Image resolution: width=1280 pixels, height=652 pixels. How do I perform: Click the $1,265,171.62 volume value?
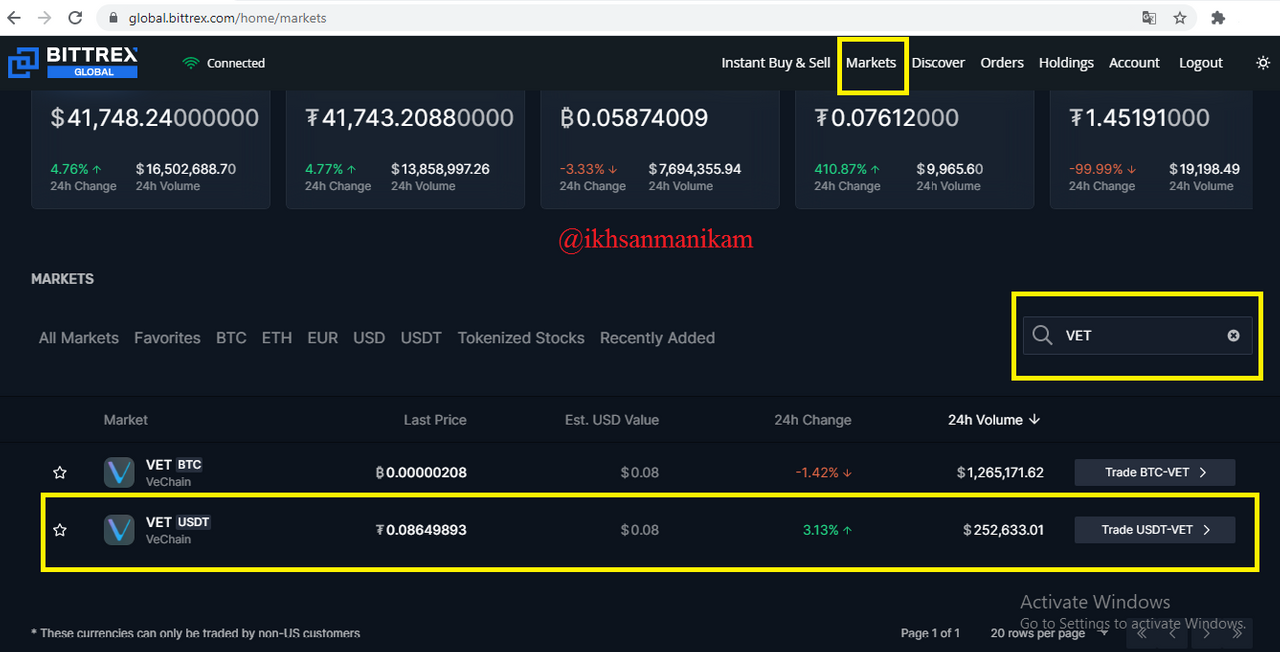point(1000,472)
